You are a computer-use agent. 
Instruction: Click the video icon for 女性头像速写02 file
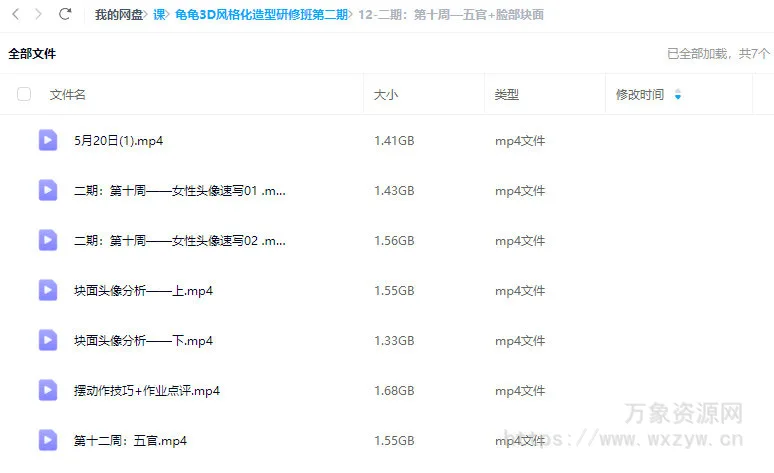48,240
